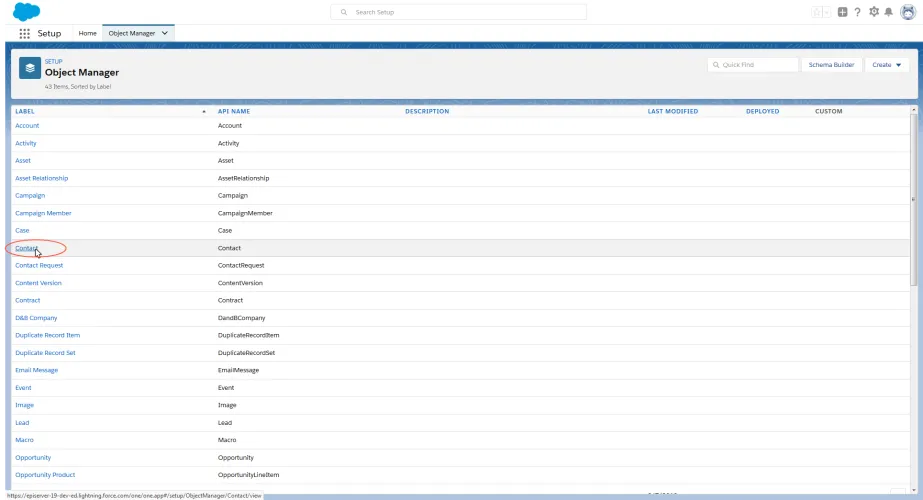Sort by Last Modified column header
Viewport: 923px width, 500px height.
(673, 111)
